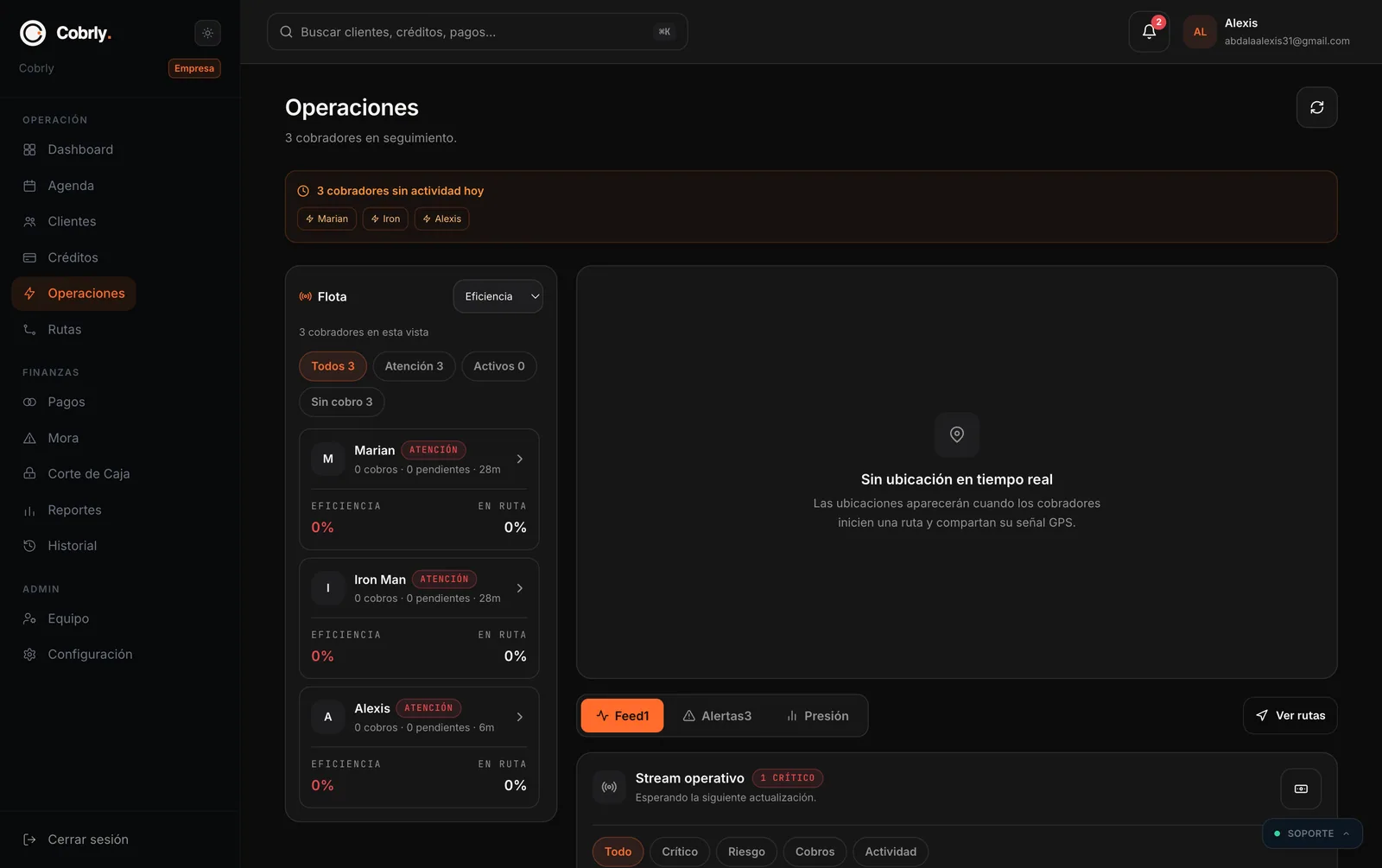Expand the Soporte widget

[x=1312, y=833]
